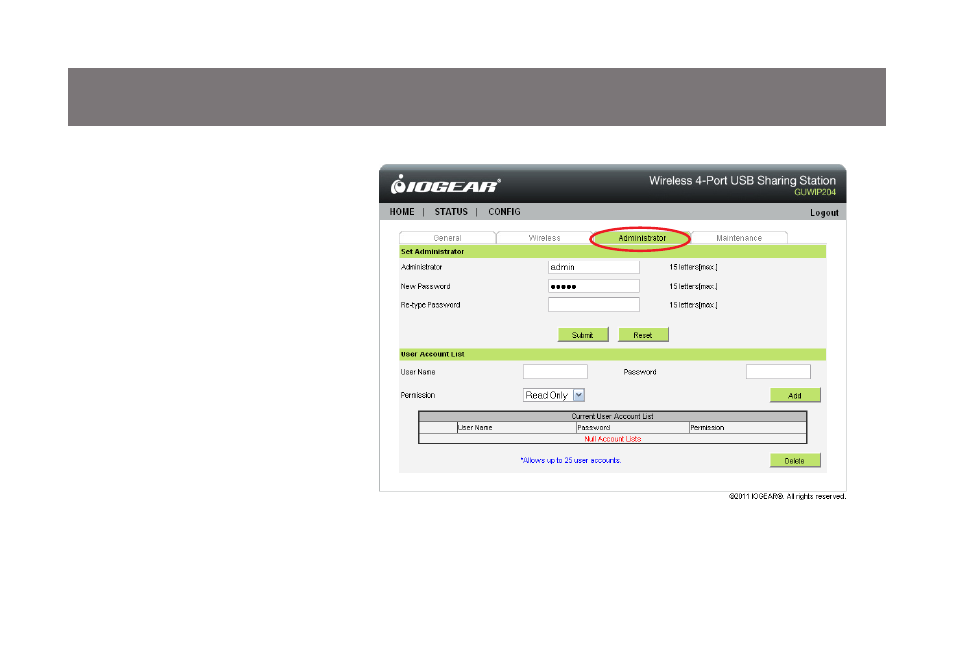Switch to the General tab
Image resolution: width=954 pixels, height=664 pixels.
[x=447, y=238]
